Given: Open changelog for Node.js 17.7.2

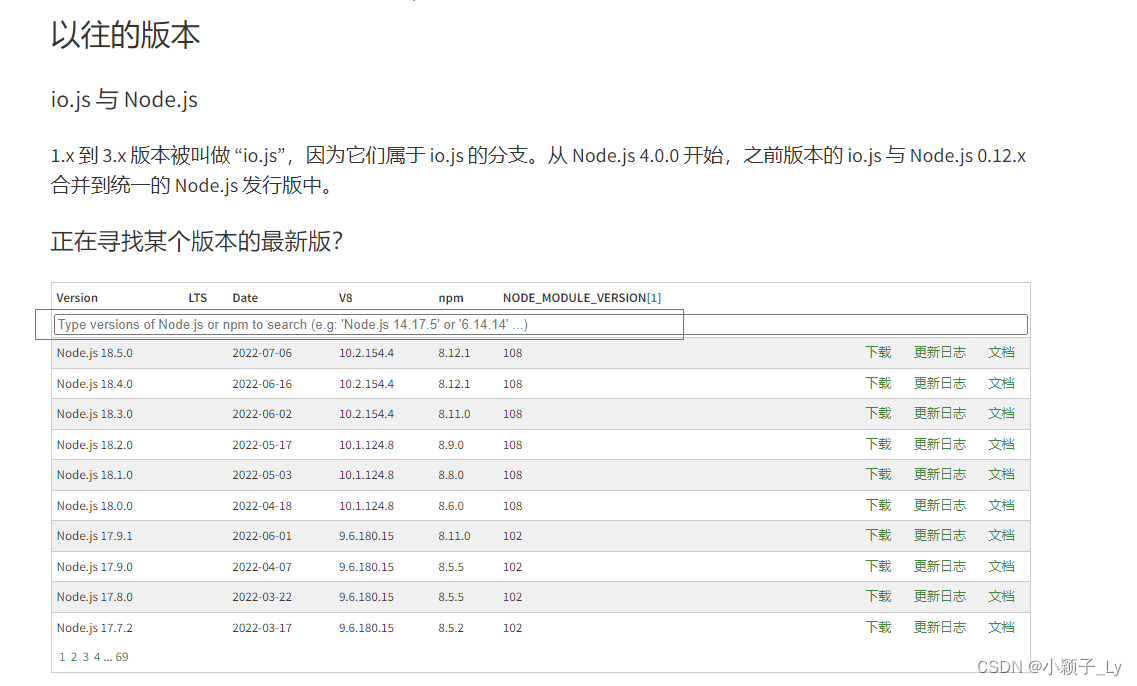Looking at the screenshot, I should 940,627.
